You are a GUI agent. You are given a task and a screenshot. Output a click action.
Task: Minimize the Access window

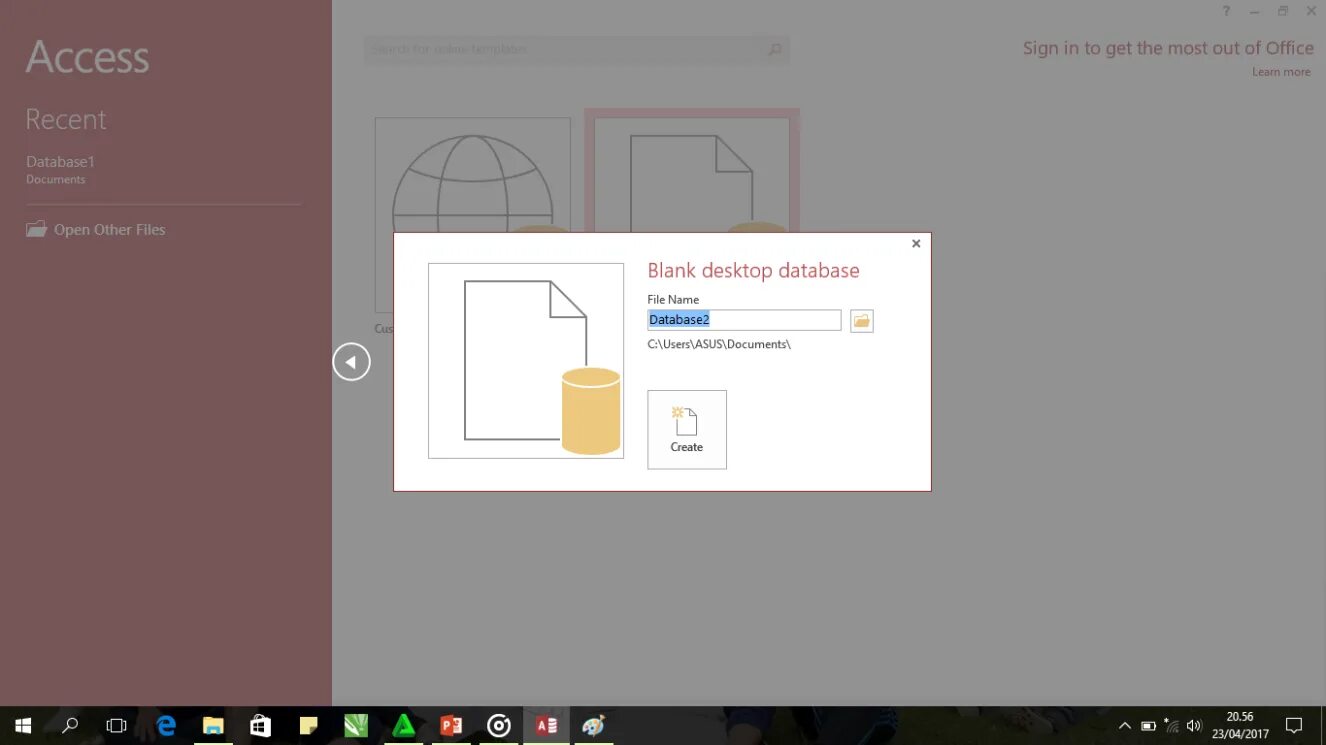(x=1255, y=11)
